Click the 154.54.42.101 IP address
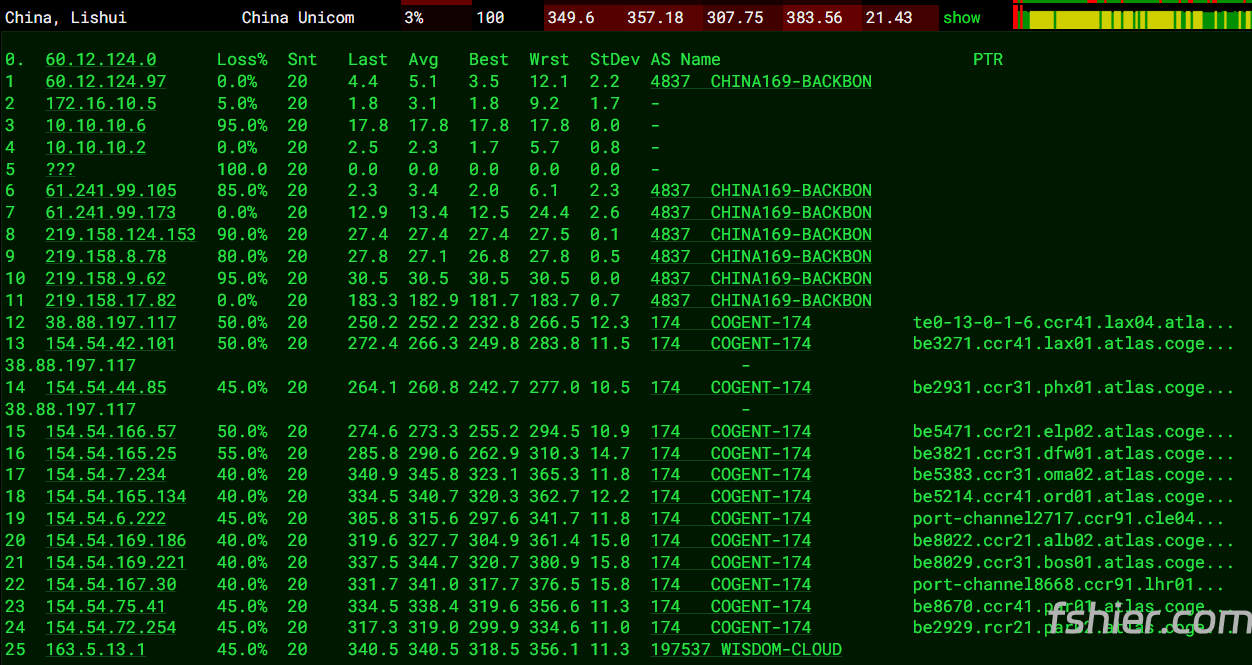 point(110,344)
